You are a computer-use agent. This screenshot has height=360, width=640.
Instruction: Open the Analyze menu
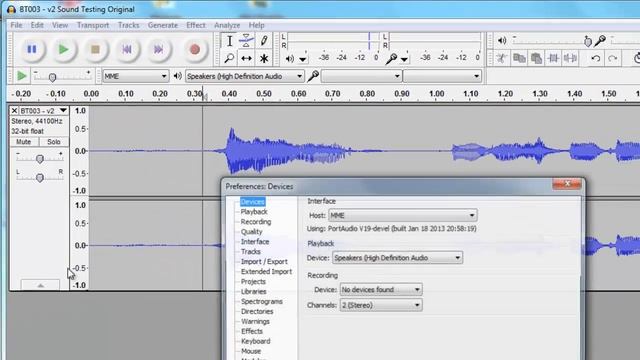[227, 25]
